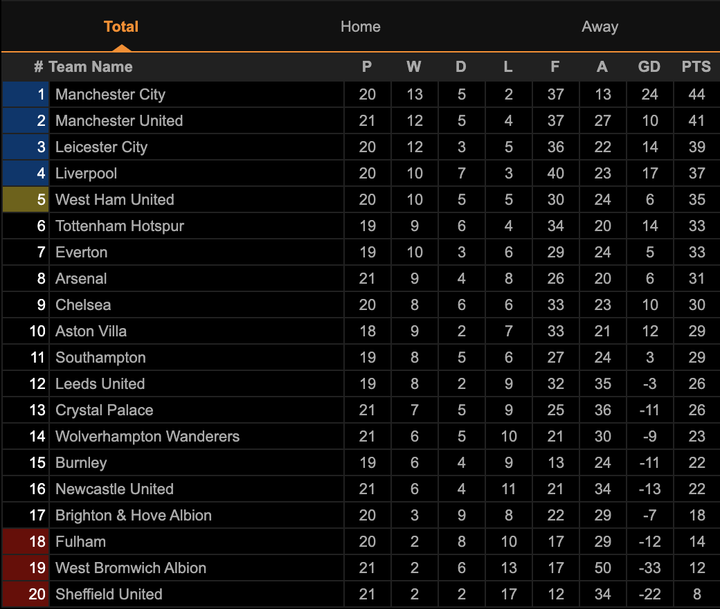Screen dimensions: 720x609
Task: Sort by Team Name column header
Action: click(90, 67)
